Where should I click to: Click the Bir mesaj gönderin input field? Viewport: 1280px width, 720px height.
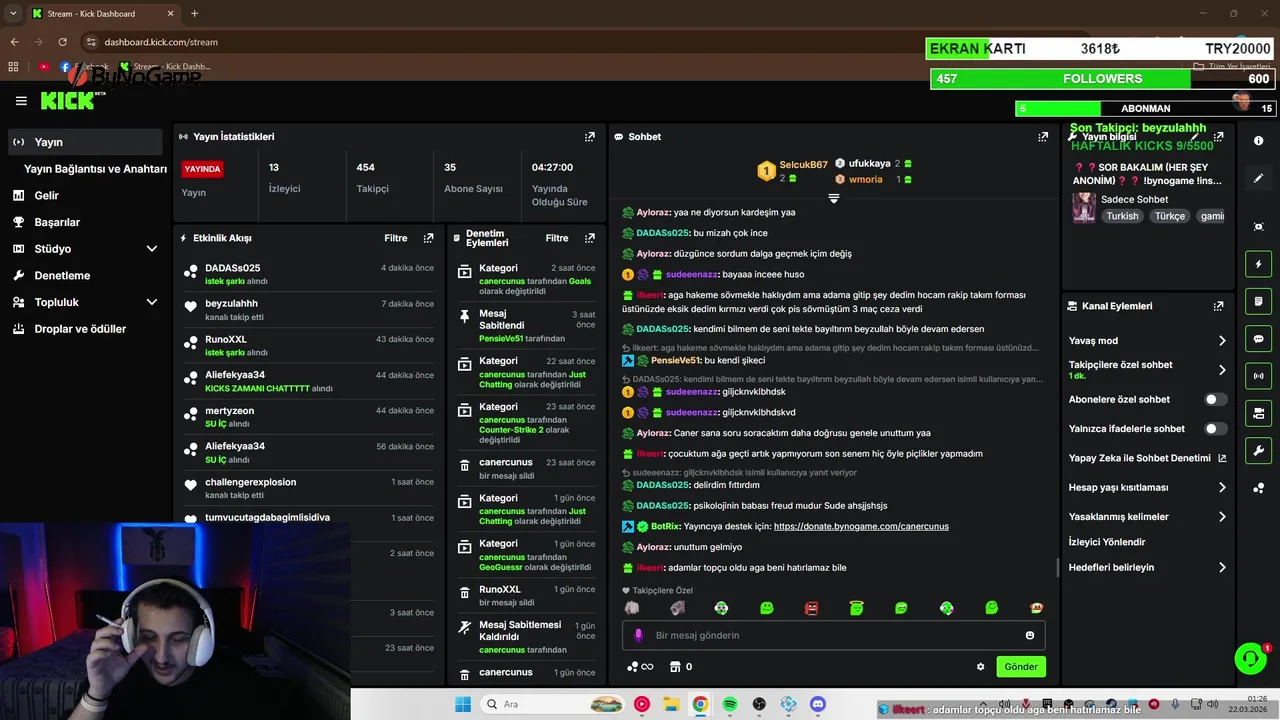point(833,635)
